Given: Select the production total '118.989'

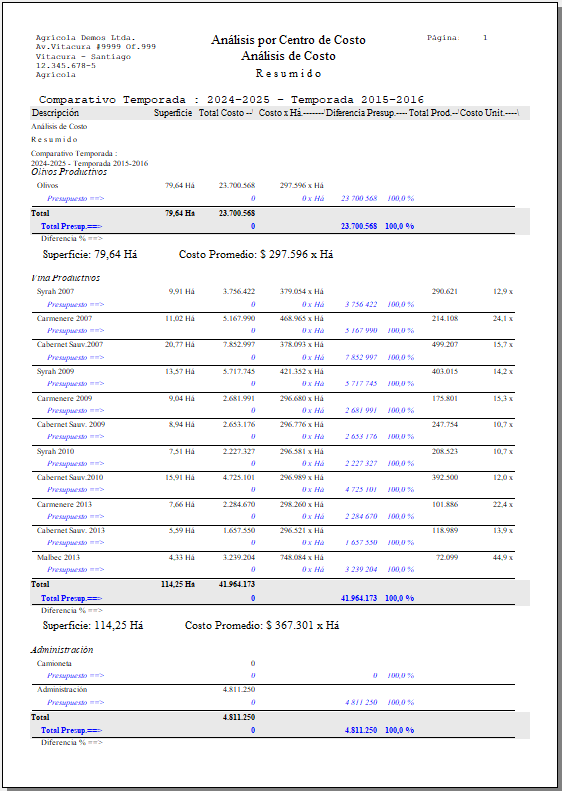Looking at the screenshot, I should tap(445, 530).
